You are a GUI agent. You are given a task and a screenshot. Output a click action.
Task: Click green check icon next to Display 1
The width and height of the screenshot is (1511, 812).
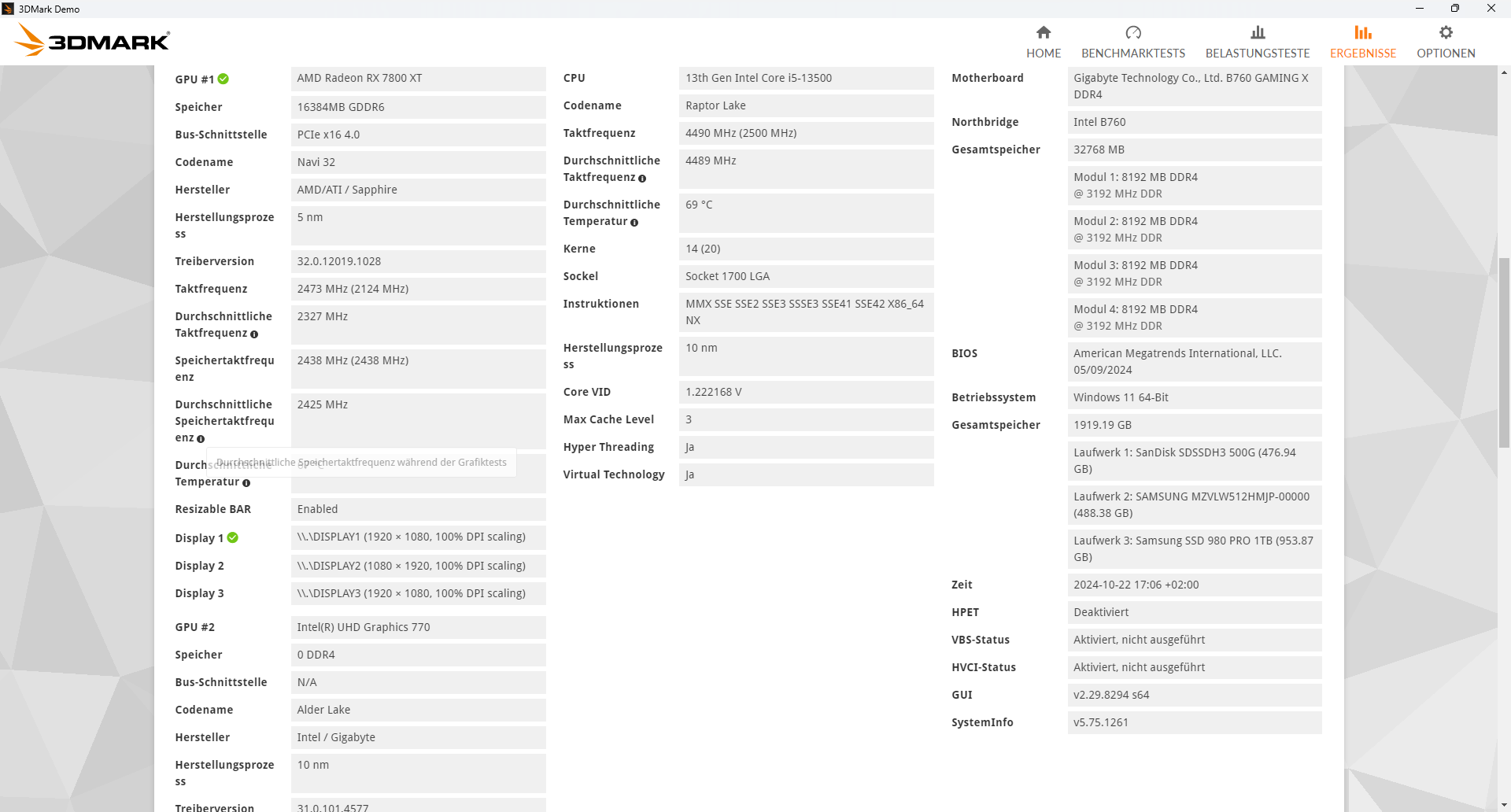pos(233,537)
